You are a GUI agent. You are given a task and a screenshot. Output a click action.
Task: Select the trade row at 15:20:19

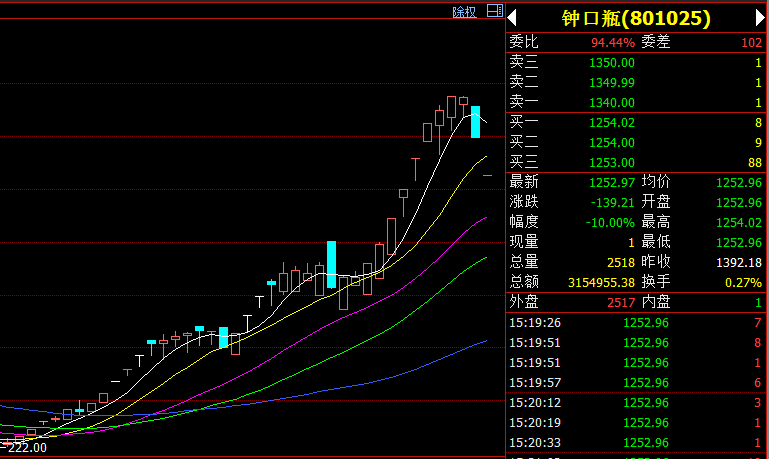click(636, 423)
